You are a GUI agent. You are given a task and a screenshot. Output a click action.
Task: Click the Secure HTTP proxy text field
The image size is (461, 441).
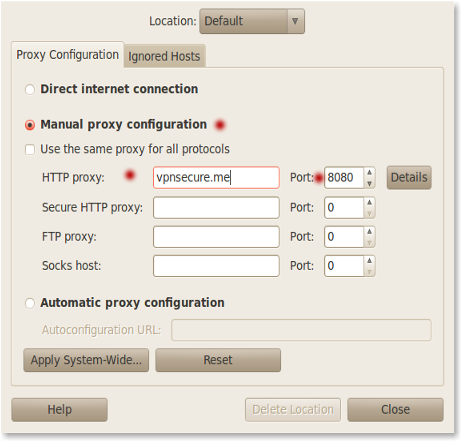coord(216,207)
